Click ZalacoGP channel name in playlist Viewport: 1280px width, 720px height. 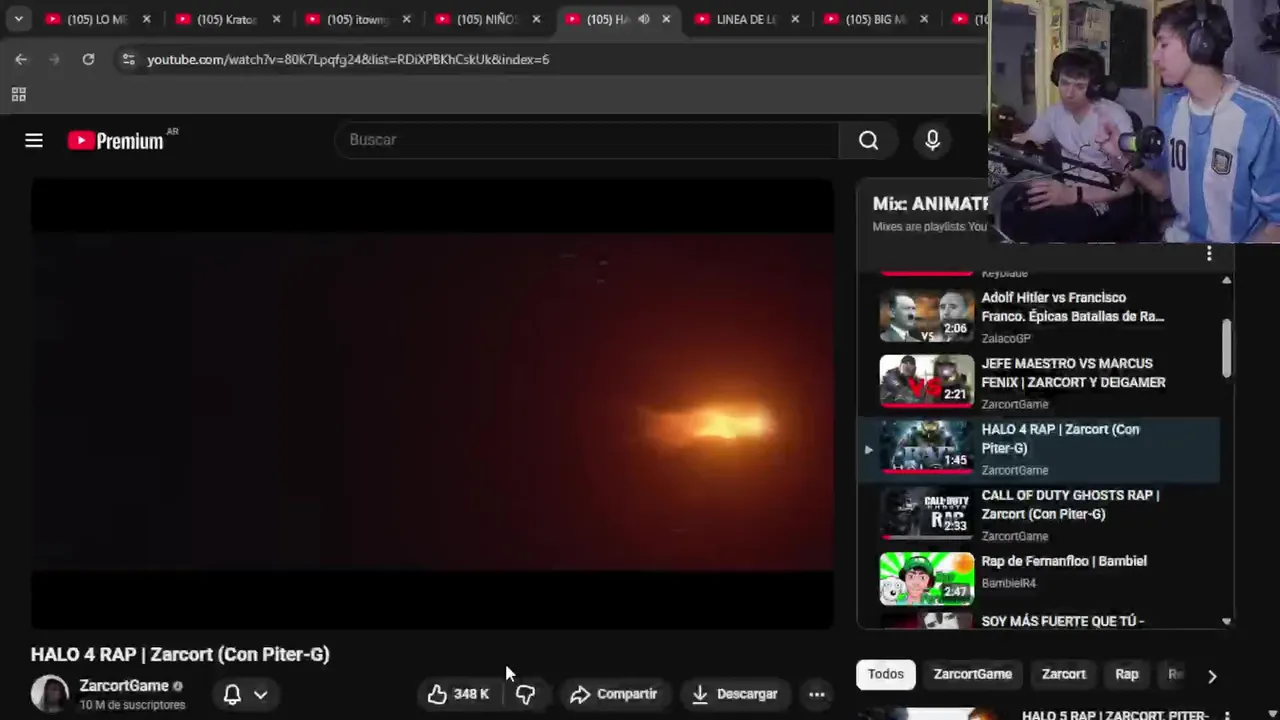pos(1006,338)
